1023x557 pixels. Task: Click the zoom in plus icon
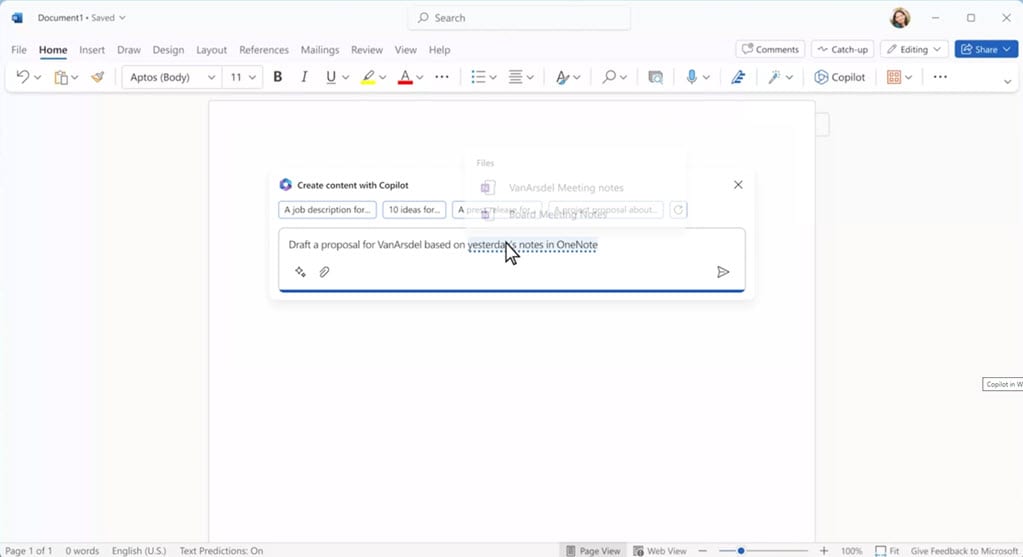click(x=824, y=550)
